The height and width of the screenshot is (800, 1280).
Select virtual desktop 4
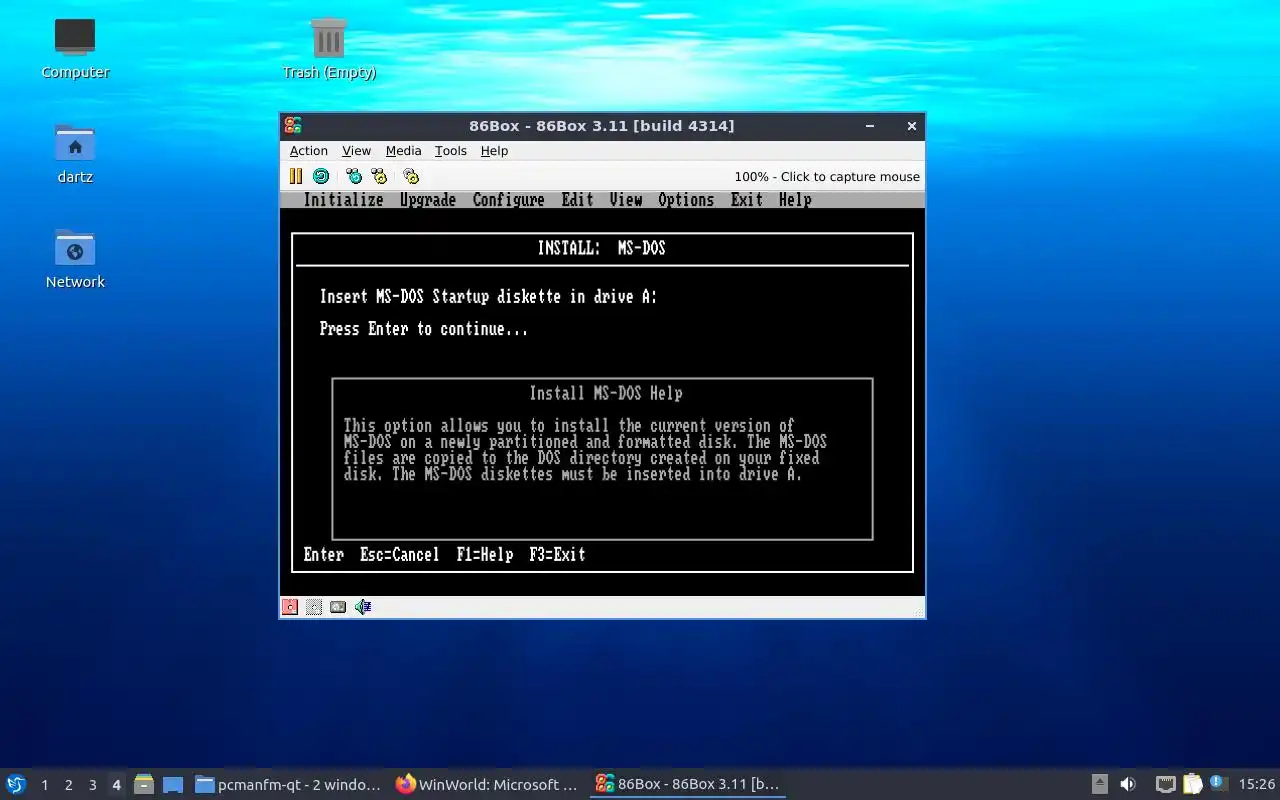click(116, 785)
